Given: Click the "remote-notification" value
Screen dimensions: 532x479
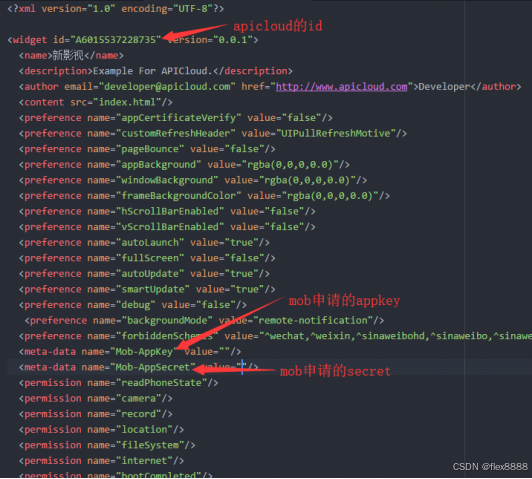Looking at the screenshot, I should (x=313, y=321).
